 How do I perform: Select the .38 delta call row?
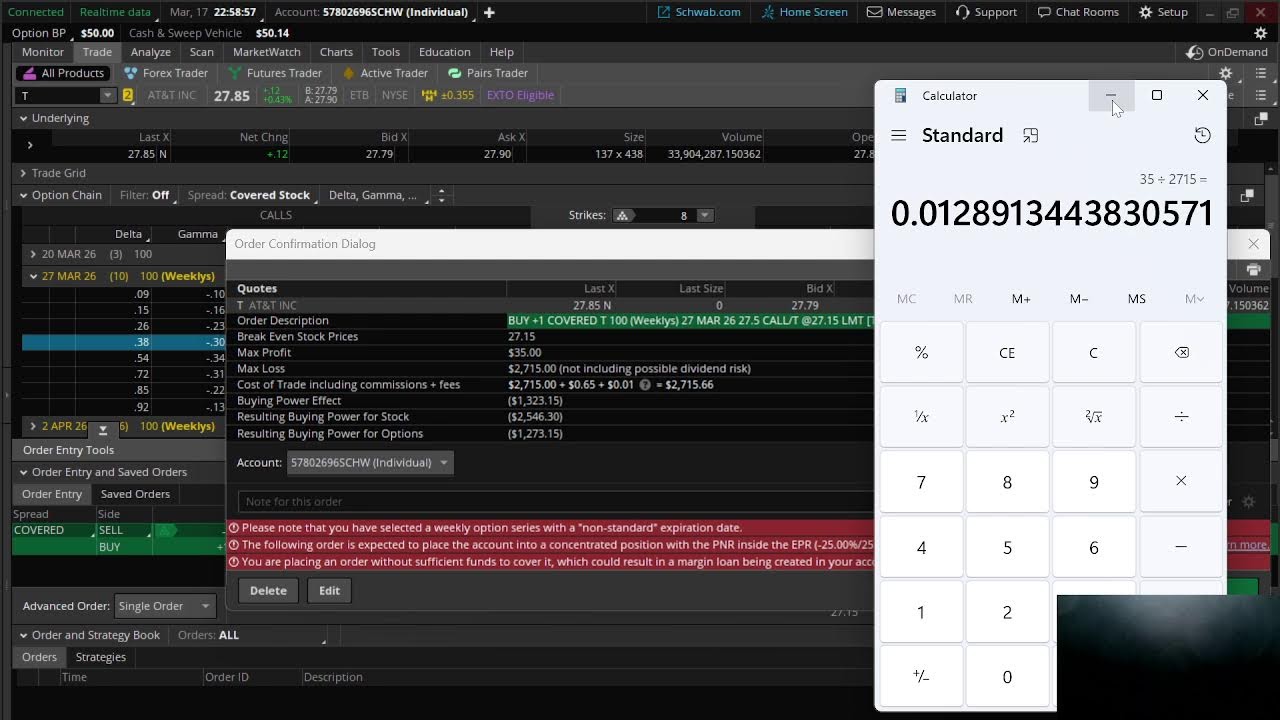pos(124,342)
